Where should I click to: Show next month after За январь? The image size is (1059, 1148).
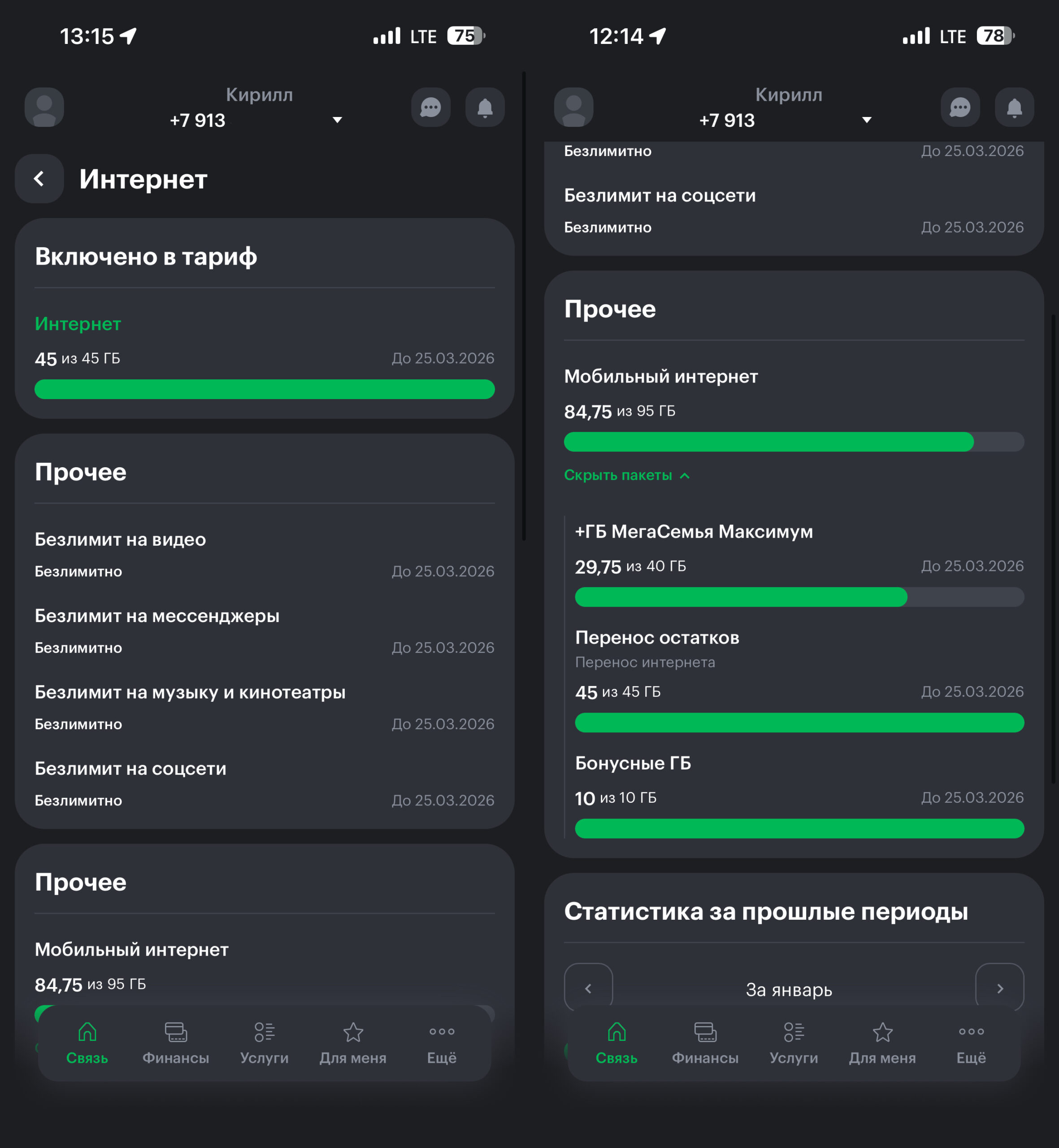pos(999,989)
